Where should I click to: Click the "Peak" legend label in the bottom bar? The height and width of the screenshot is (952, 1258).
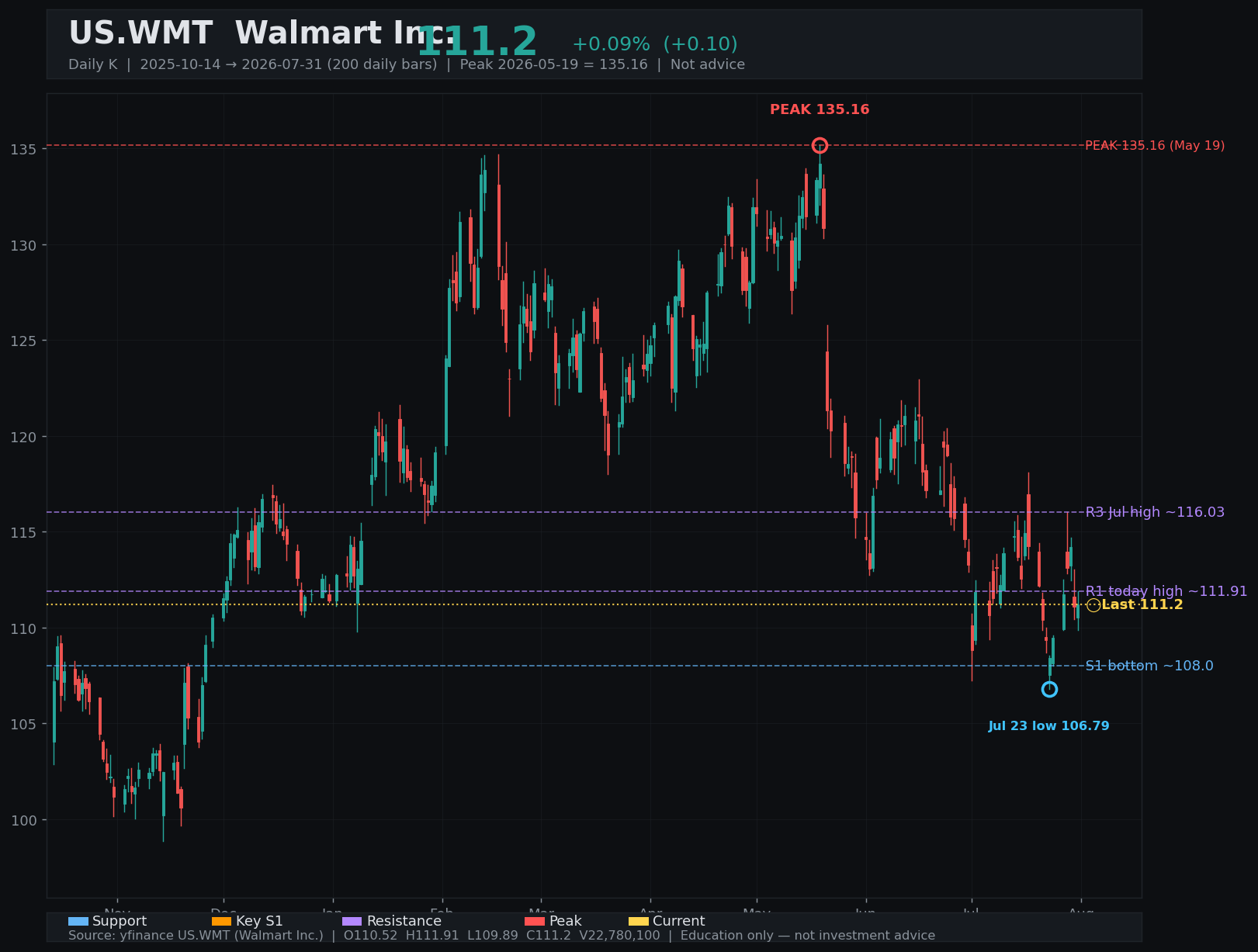click(x=565, y=921)
